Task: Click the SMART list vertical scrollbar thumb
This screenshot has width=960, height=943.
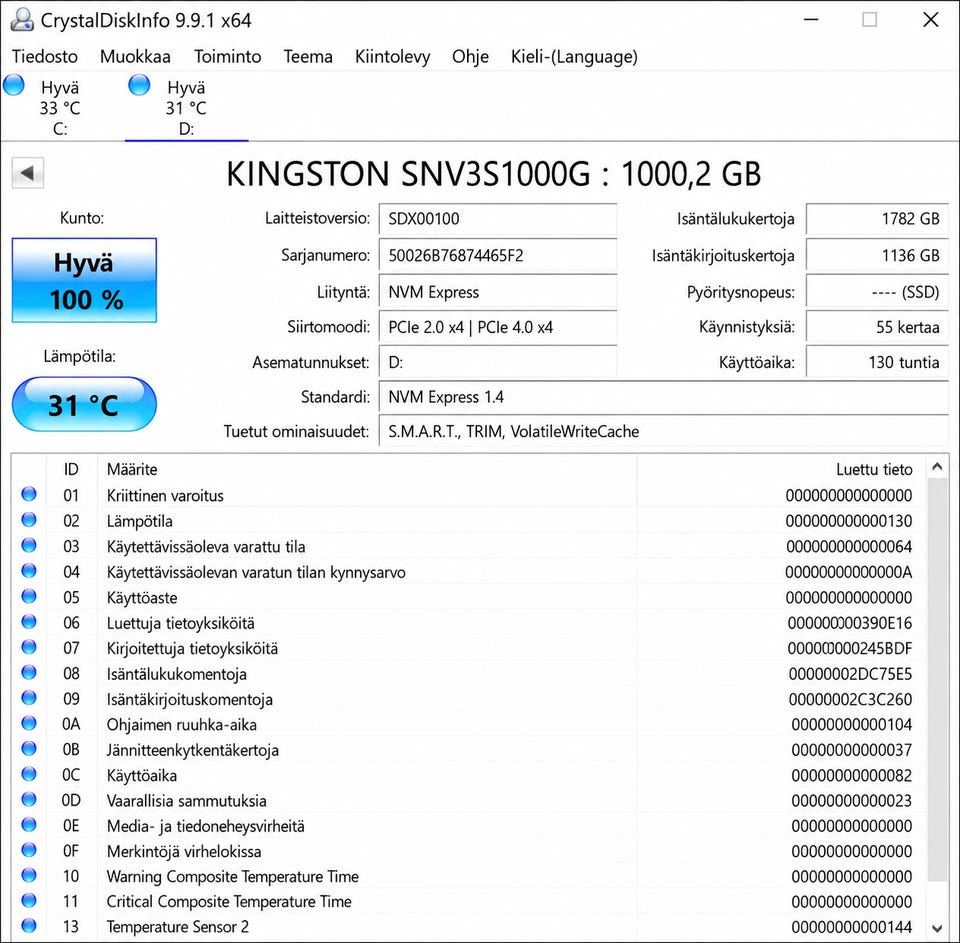Action: pos(937,680)
